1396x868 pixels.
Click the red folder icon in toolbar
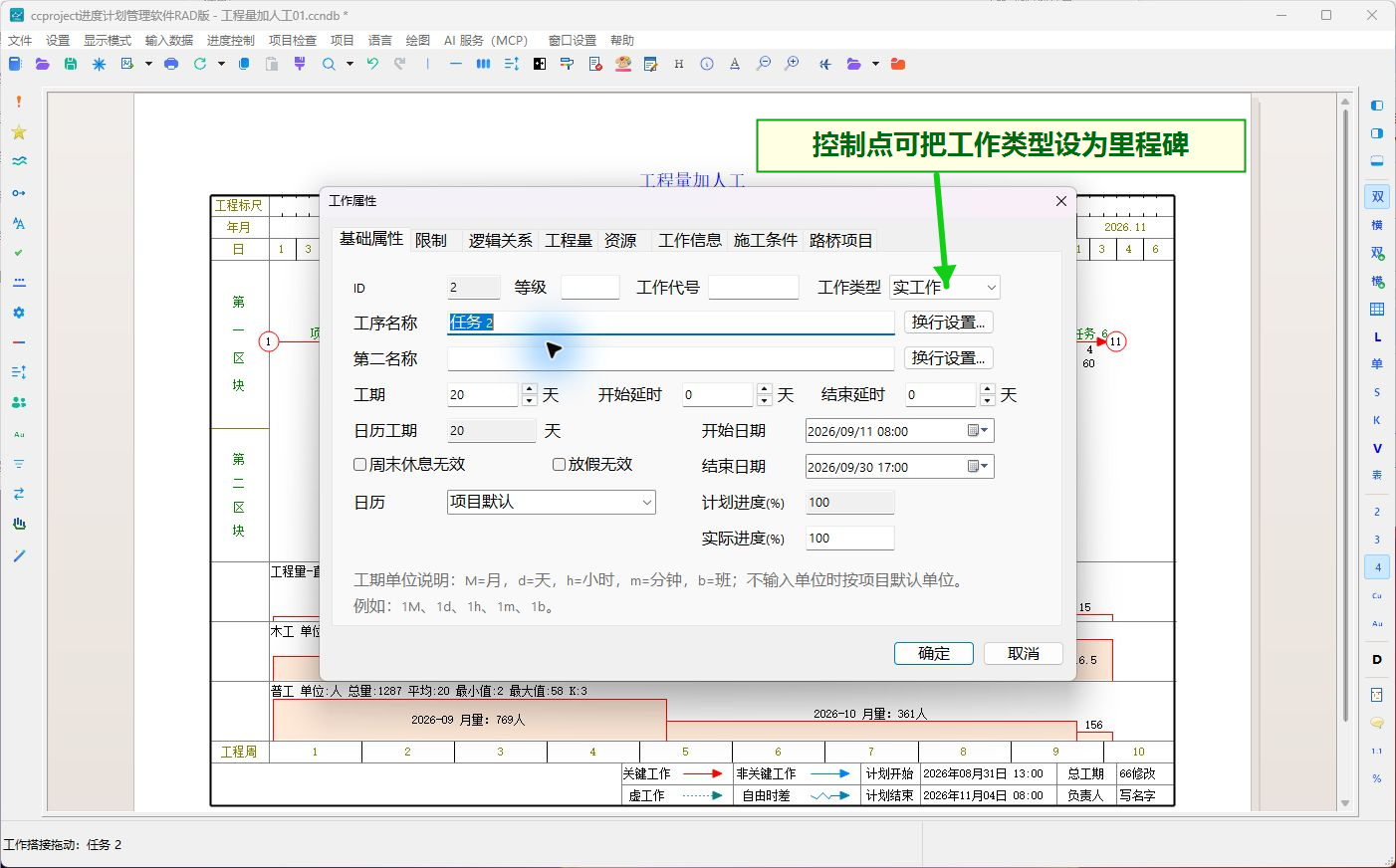898,64
